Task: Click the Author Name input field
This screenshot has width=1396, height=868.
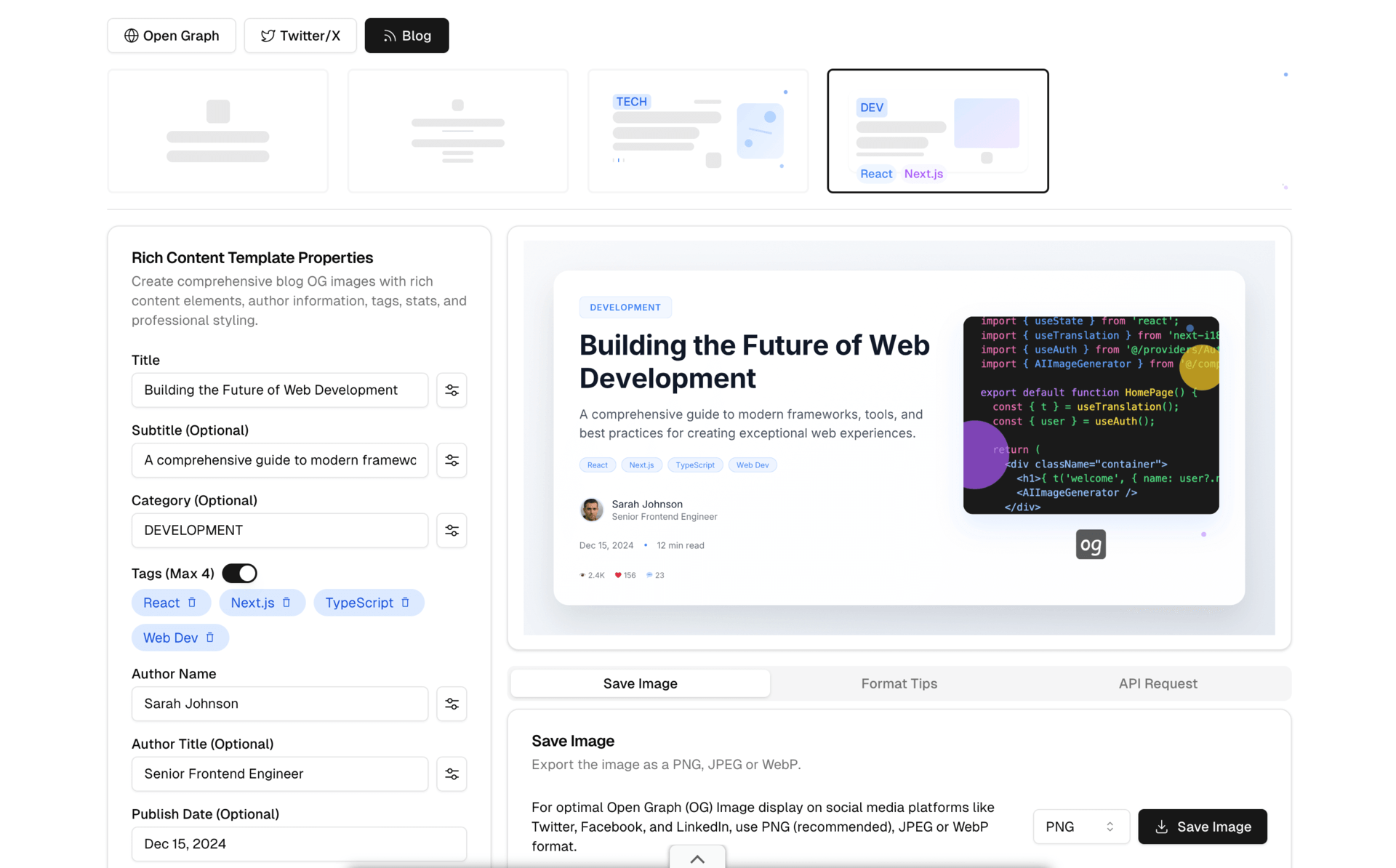Action: (x=280, y=704)
